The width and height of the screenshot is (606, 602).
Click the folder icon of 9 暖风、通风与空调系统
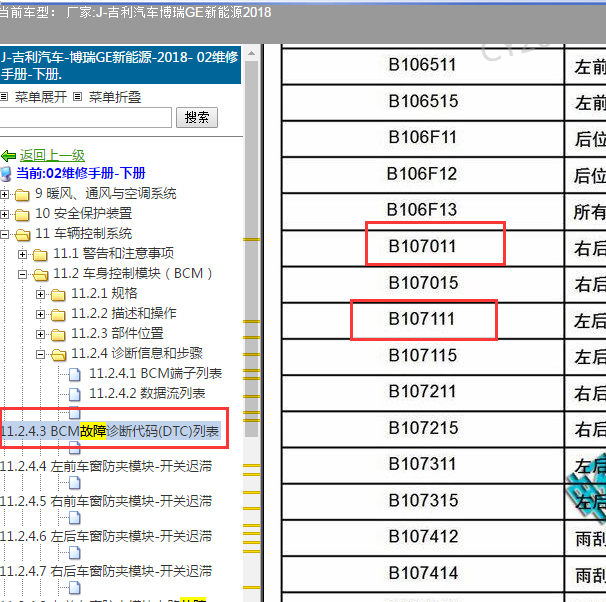tap(22, 195)
